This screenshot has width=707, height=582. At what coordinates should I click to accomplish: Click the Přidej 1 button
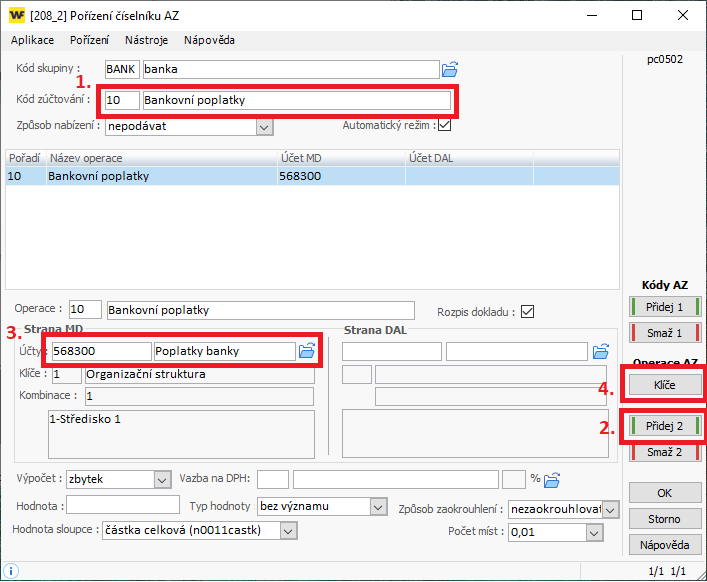(665, 307)
